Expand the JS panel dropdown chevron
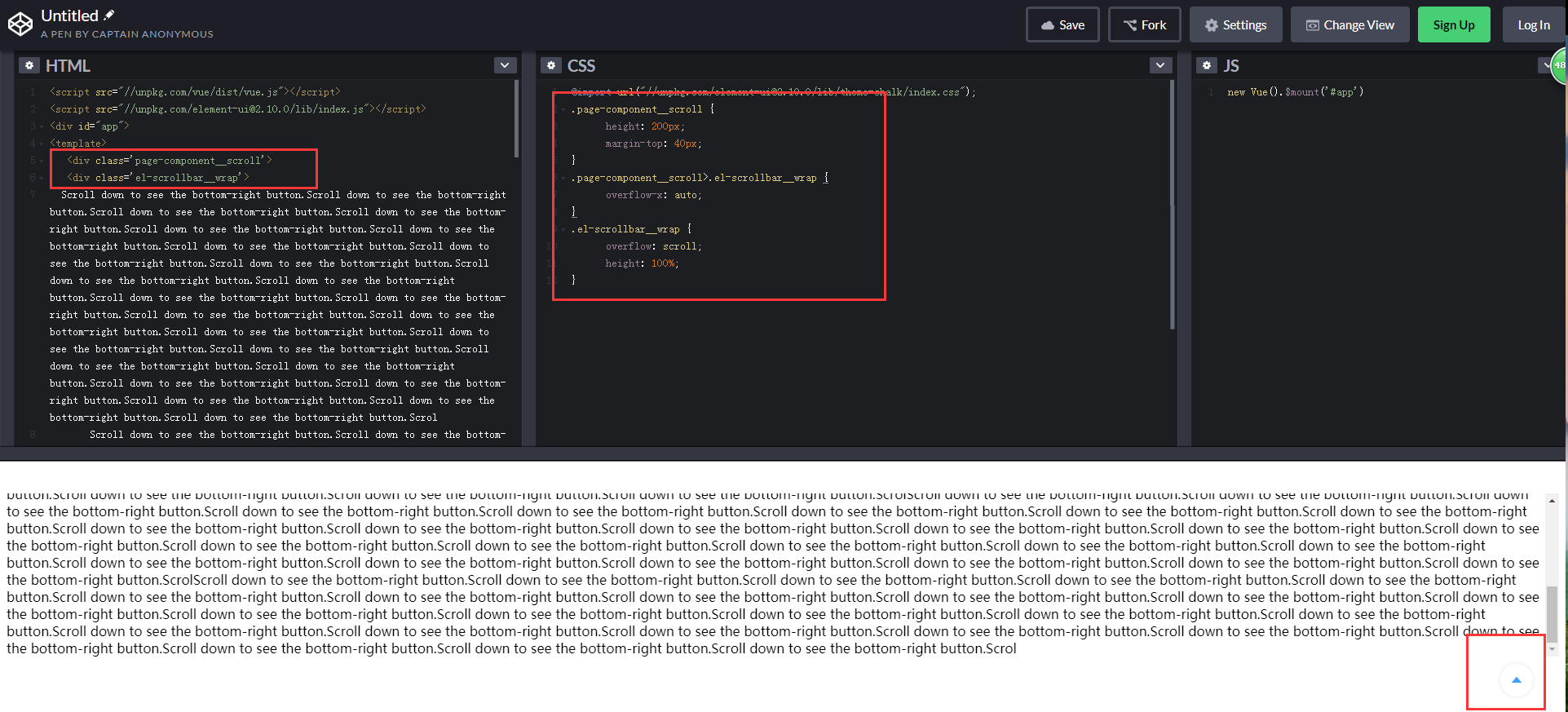This screenshot has height=712, width=1568. point(1544,65)
